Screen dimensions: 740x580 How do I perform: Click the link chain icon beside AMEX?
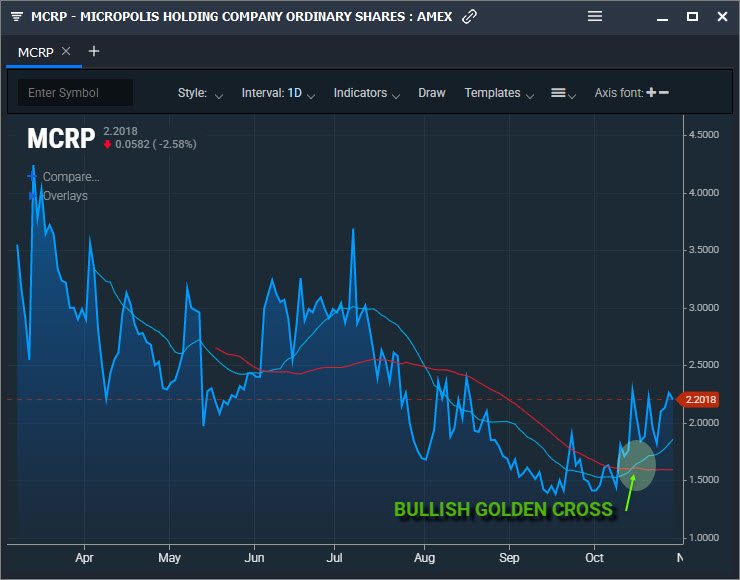click(x=470, y=17)
